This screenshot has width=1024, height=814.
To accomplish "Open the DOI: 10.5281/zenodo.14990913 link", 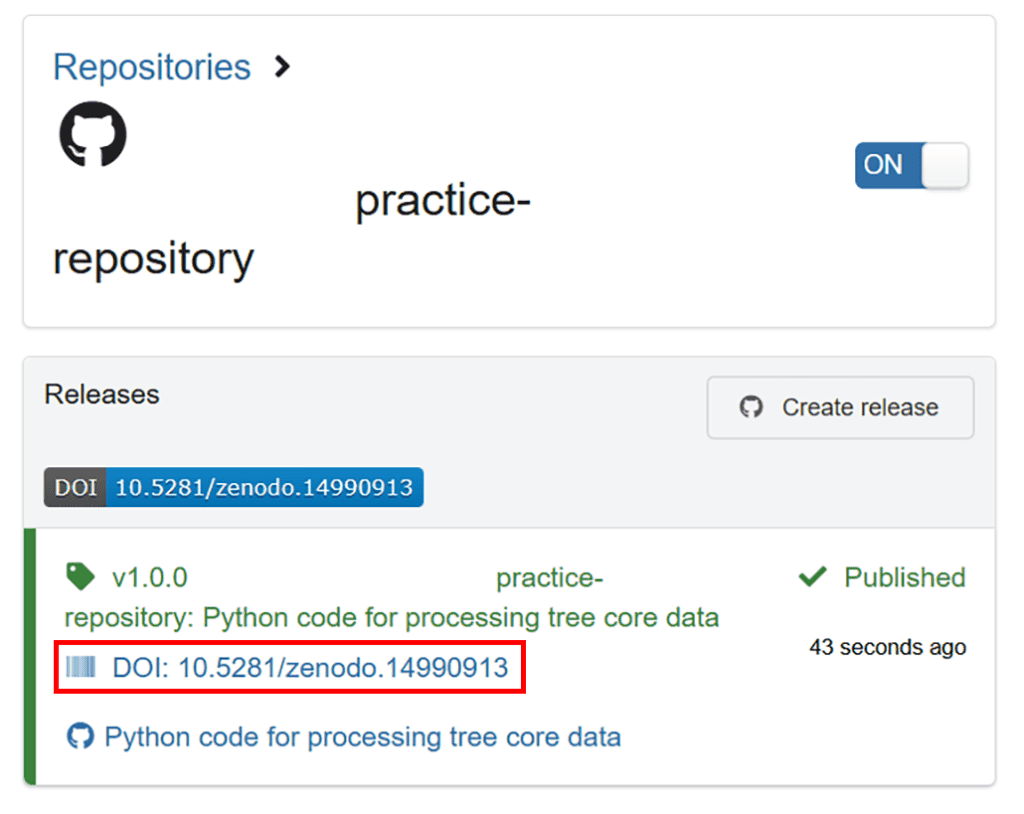I will click(x=310, y=668).
